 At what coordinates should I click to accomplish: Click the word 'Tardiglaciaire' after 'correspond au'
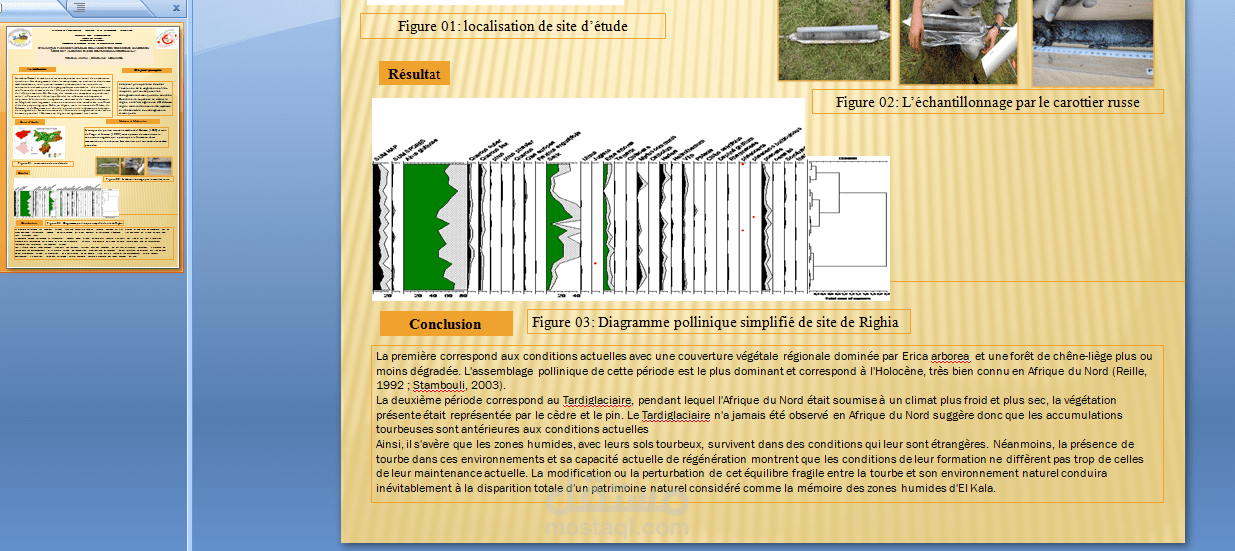click(597, 400)
